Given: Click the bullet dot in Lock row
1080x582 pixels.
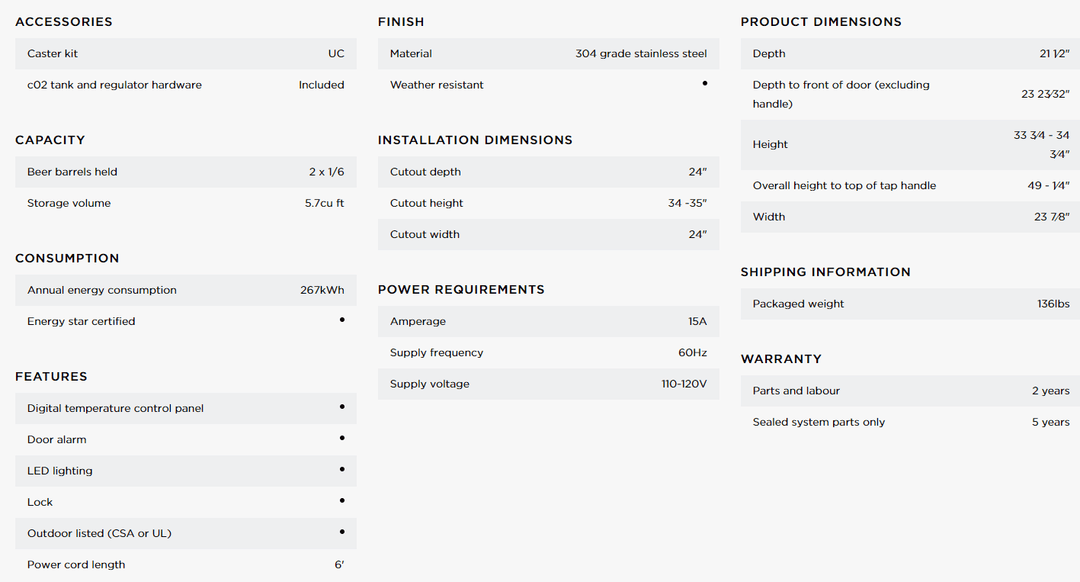Looking at the screenshot, I should (x=342, y=500).
